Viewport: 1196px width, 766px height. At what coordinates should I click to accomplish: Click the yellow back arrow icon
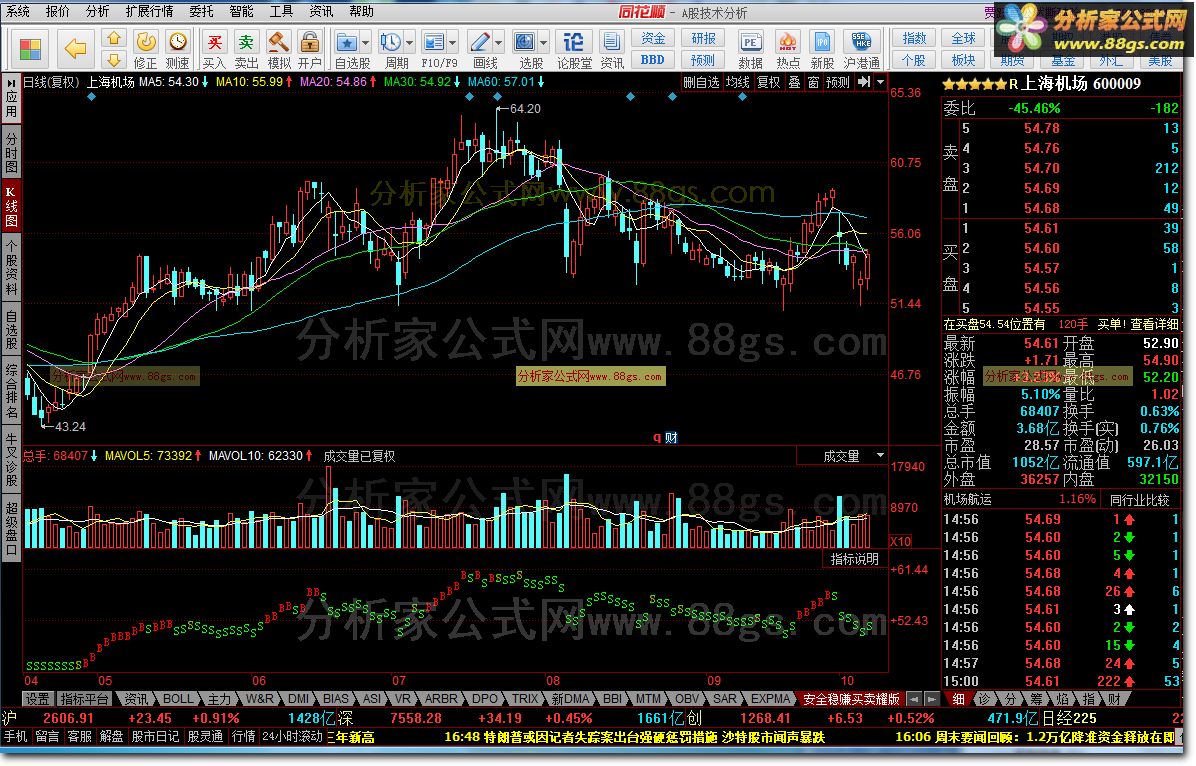[75, 50]
